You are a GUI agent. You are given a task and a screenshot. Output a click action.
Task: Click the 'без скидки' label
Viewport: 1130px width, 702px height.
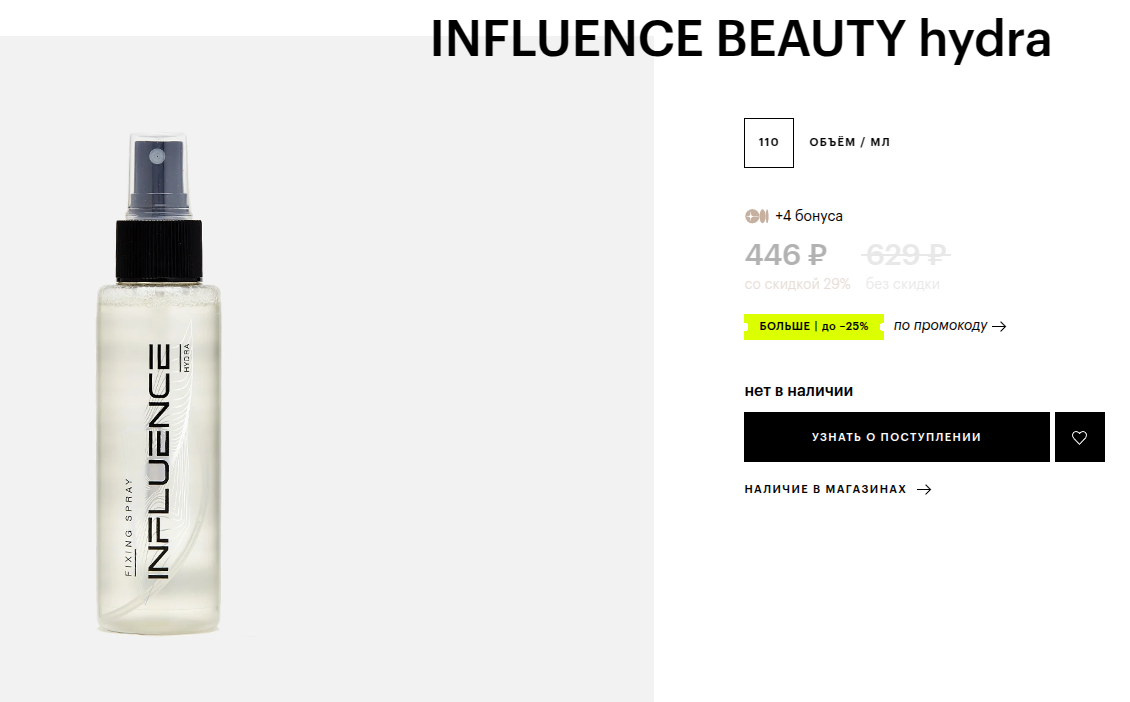click(x=902, y=284)
